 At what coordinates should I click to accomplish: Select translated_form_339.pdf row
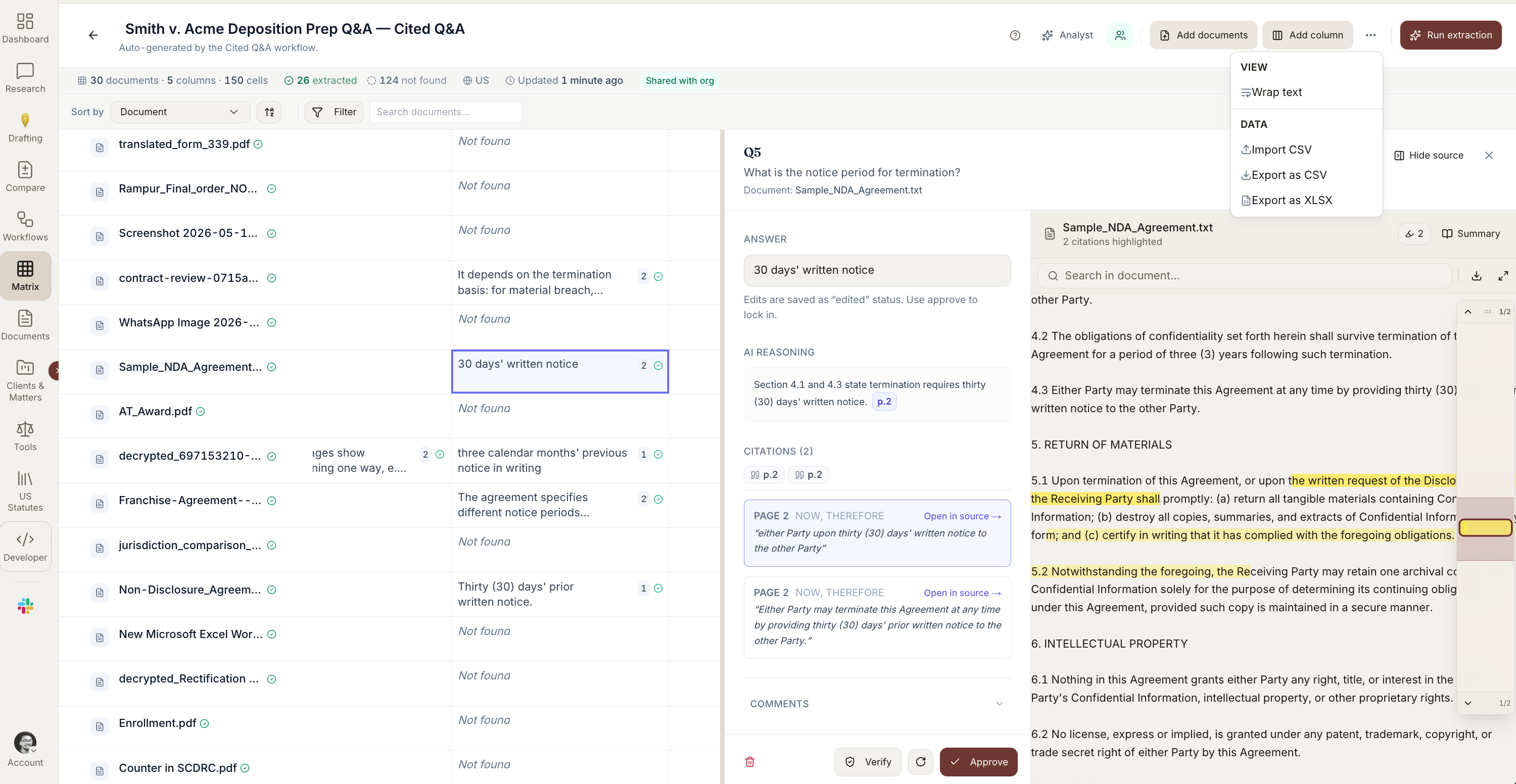click(184, 144)
